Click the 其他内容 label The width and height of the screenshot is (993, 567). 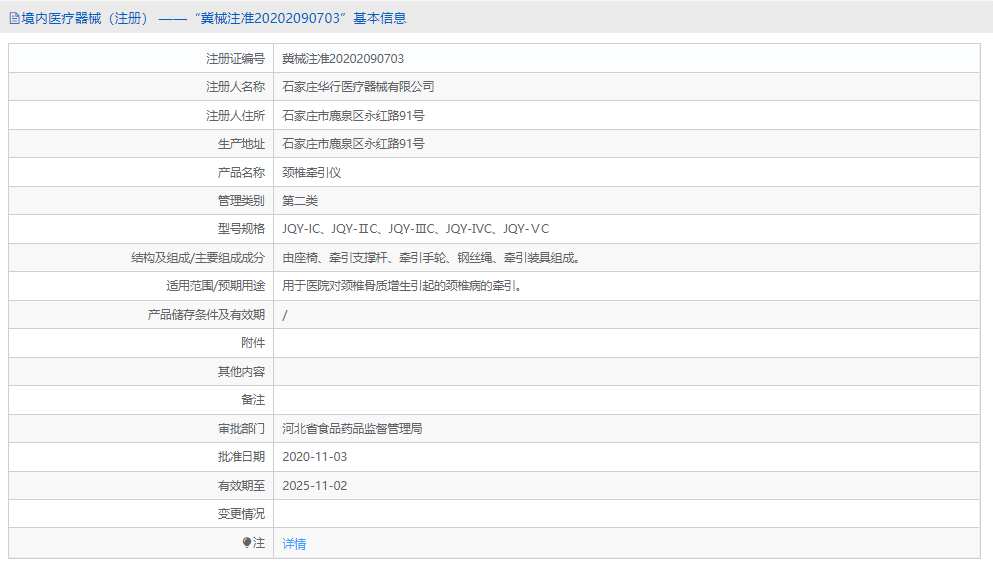[x=241, y=372]
